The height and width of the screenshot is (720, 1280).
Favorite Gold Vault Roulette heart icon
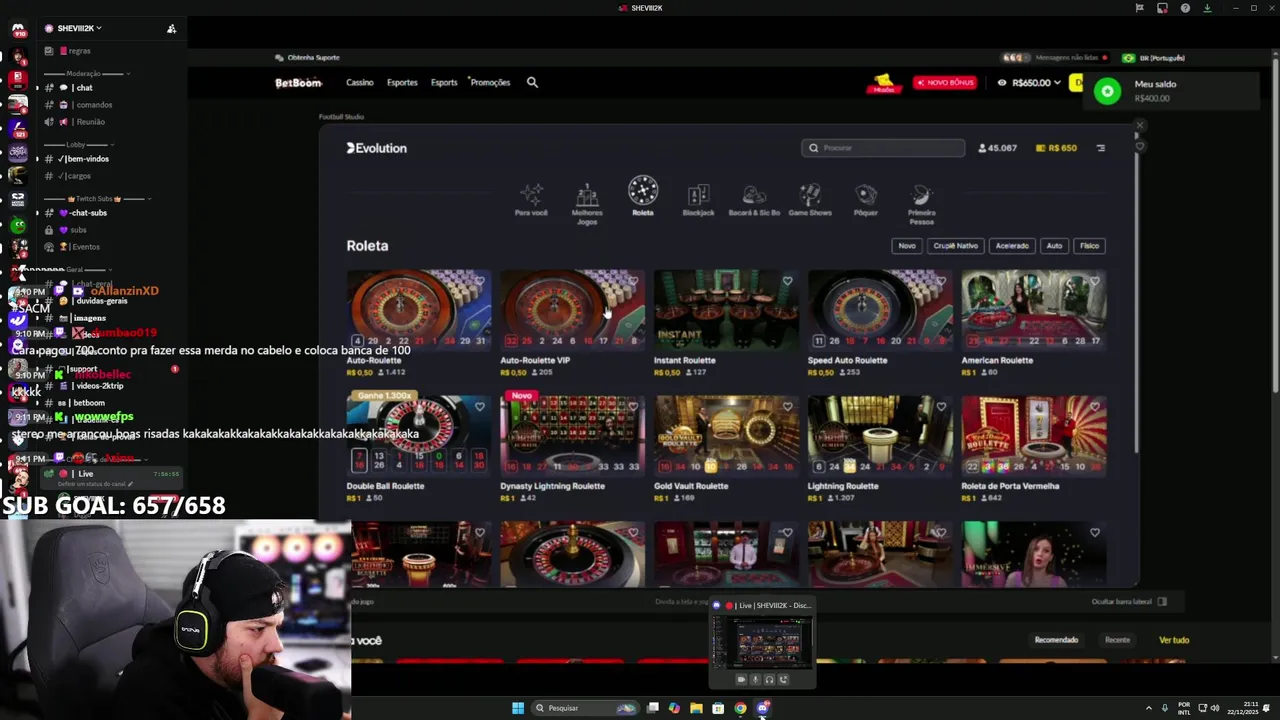coord(787,407)
